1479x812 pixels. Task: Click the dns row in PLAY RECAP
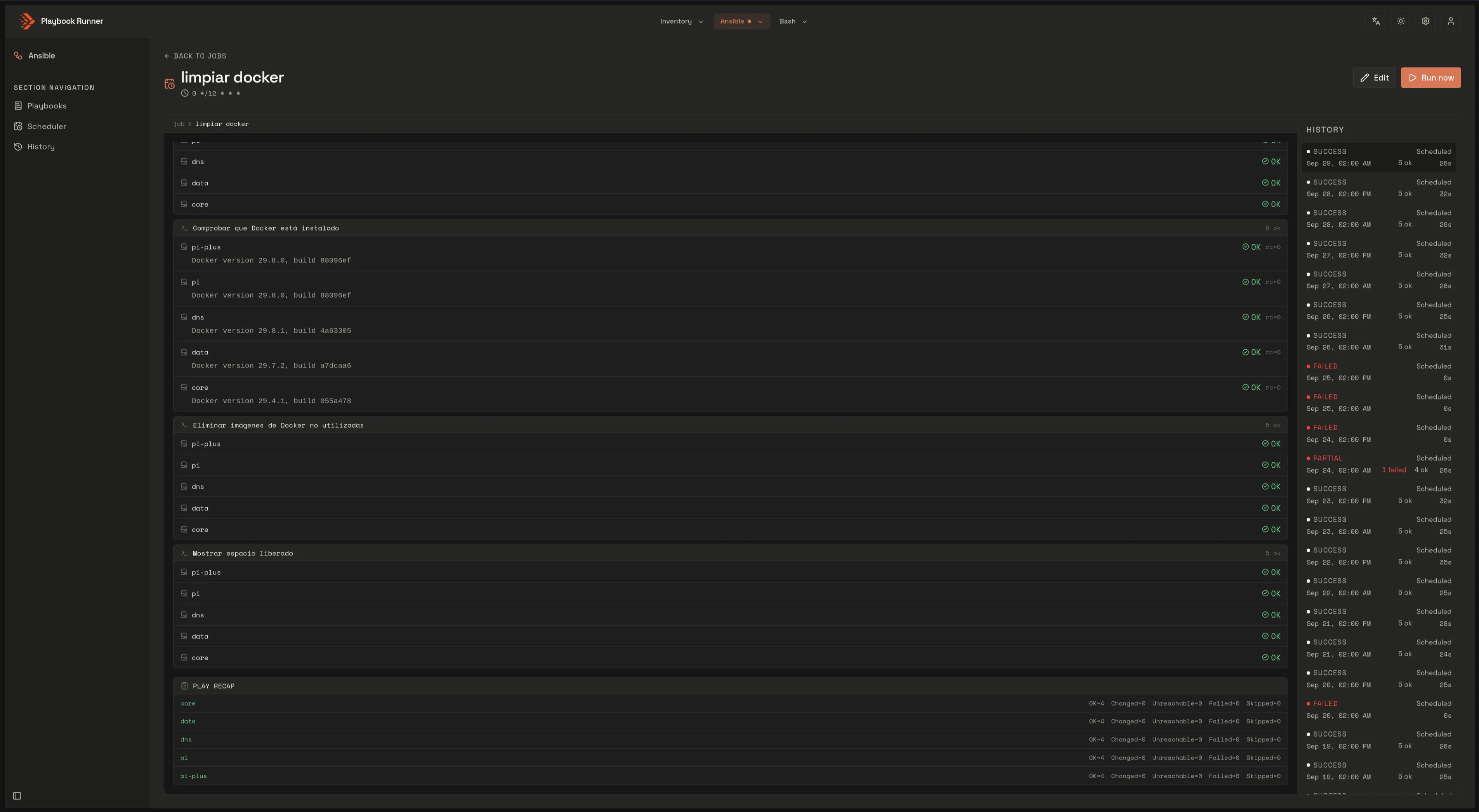click(730, 740)
